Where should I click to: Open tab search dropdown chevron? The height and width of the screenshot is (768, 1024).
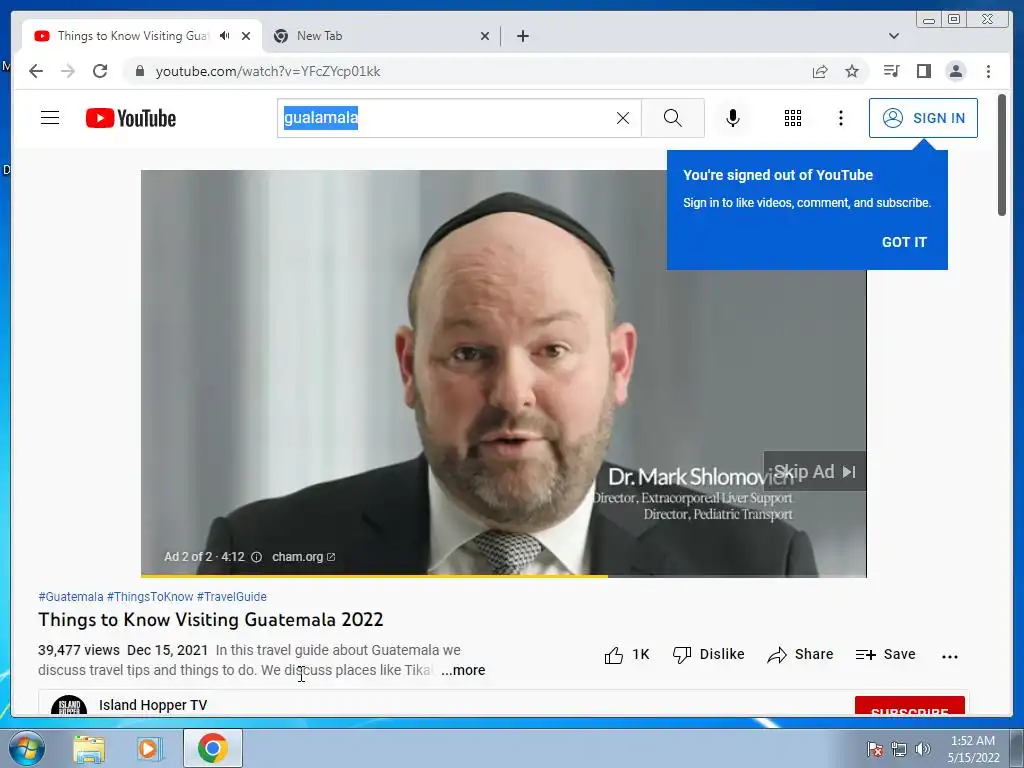coord(894,36)
